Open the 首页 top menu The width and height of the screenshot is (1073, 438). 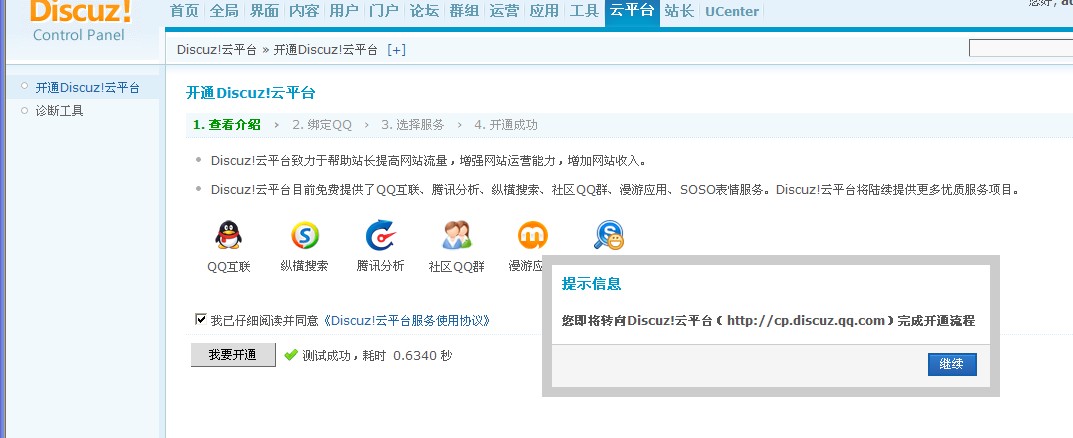tap(184, 11)
